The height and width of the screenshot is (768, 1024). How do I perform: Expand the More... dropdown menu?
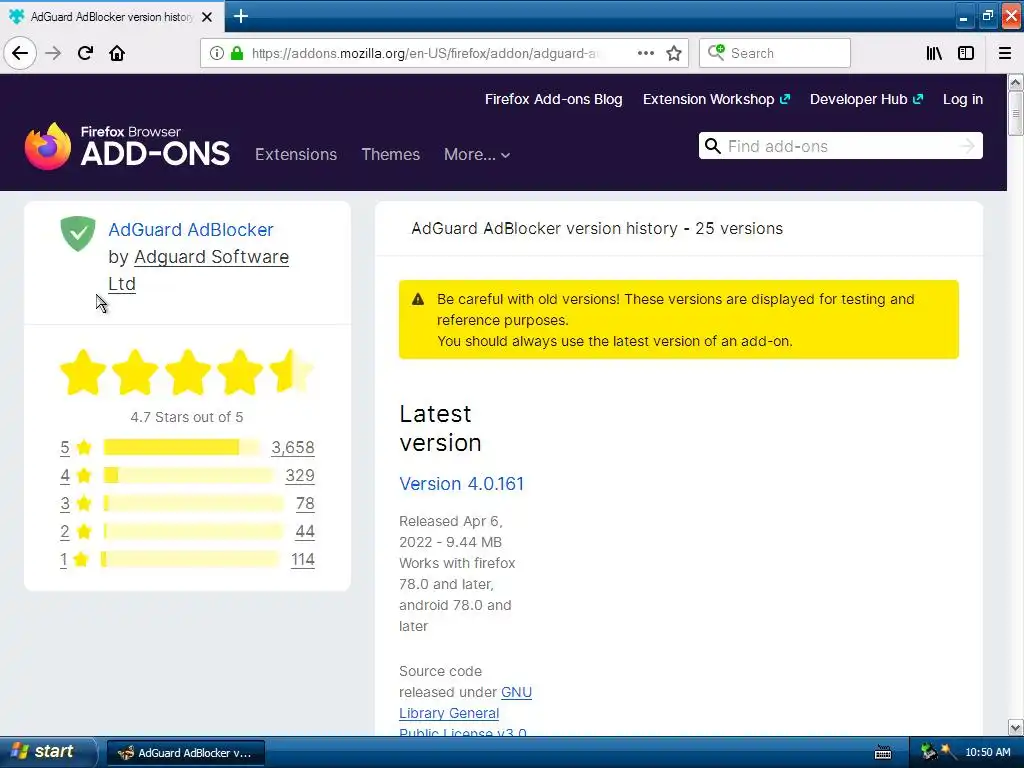[477, 154]
